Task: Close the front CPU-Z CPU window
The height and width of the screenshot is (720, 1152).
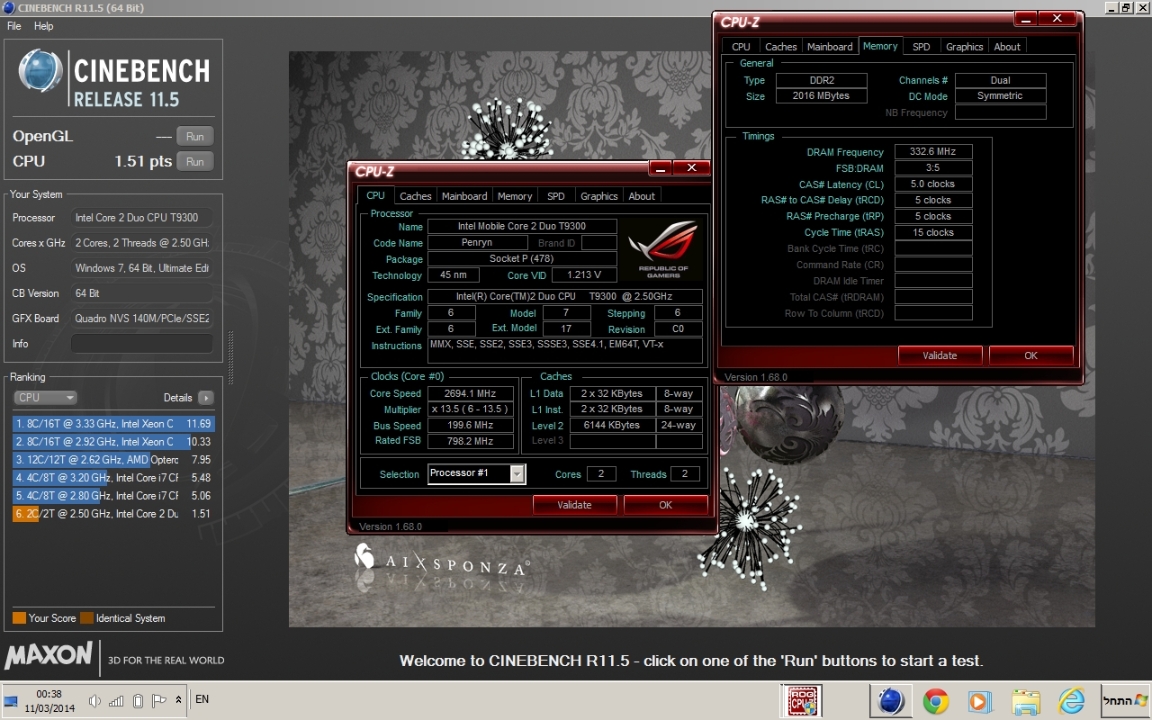Action: [691, 168]
